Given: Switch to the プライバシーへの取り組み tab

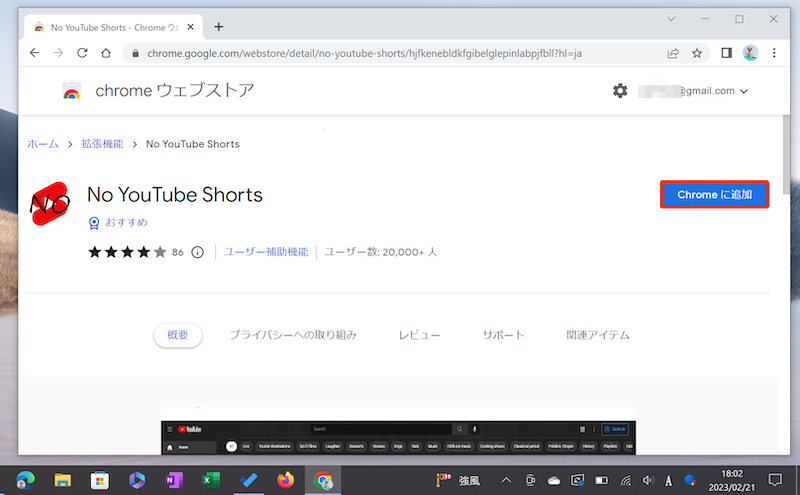Looking at the screenshot, I should 292,335.
